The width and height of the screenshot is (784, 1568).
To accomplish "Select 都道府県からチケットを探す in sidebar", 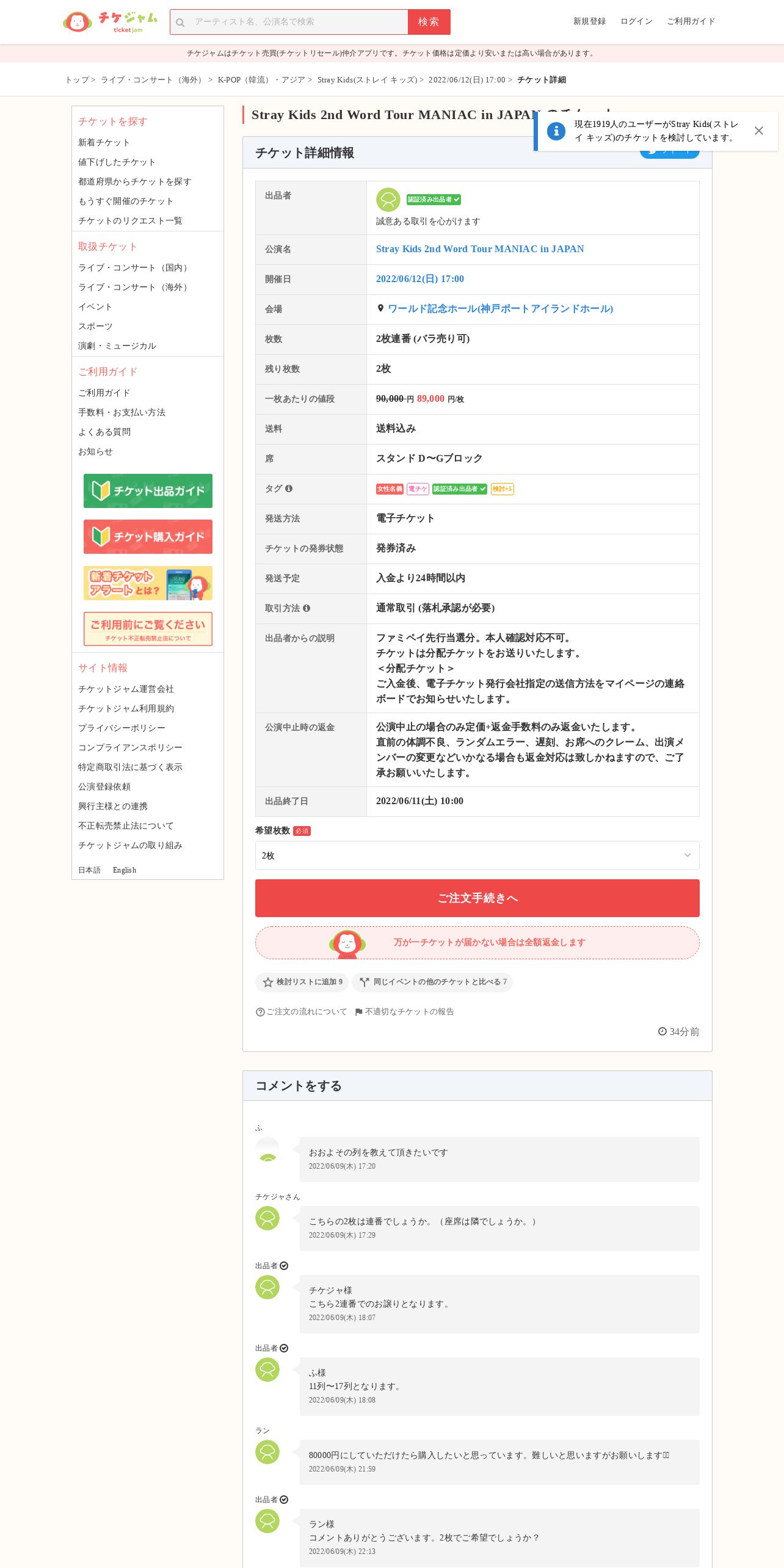I will [x=134, y=181].
